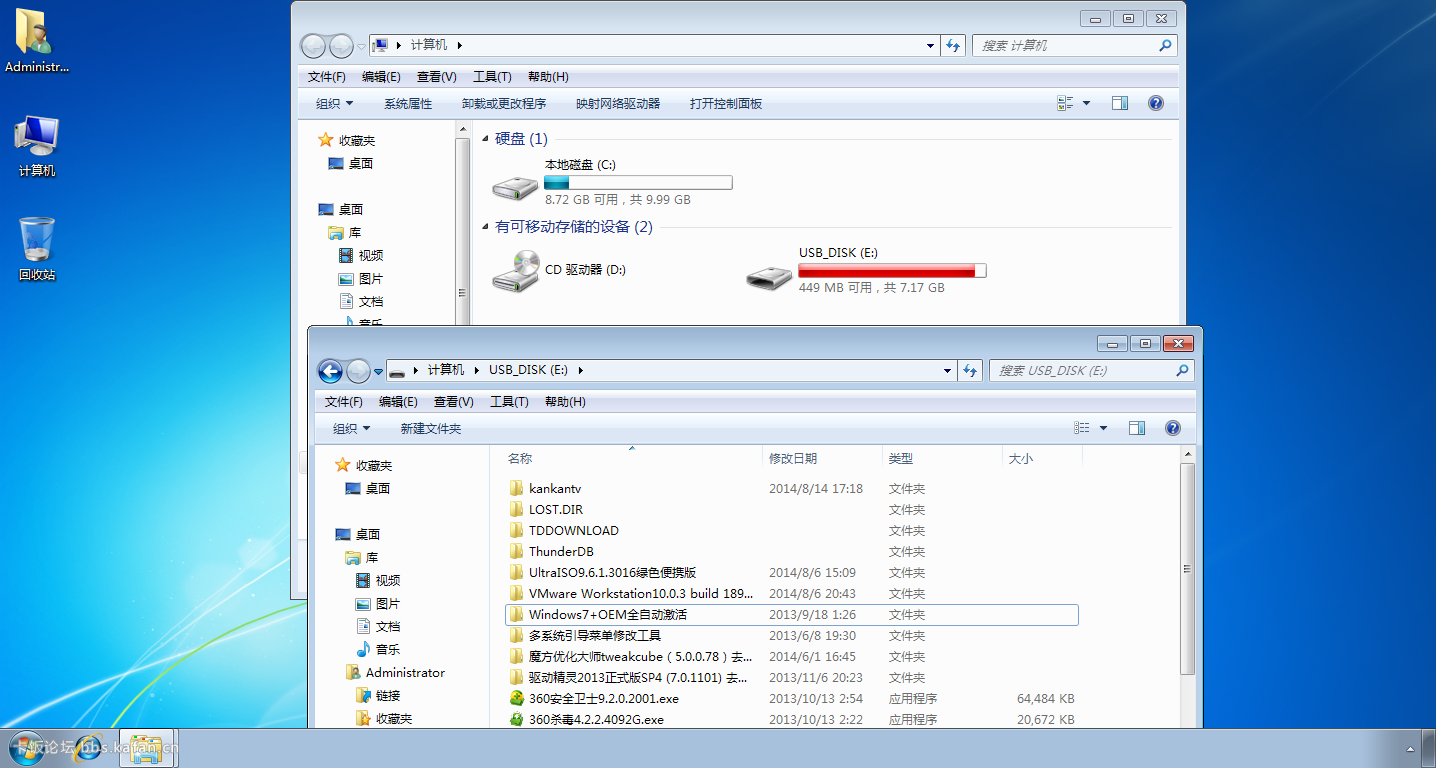The height and width of the screenshot is (768, 1436).
Task: Open 工具(T) menu in USB_DISK window
Action: [x=509, y=402]
